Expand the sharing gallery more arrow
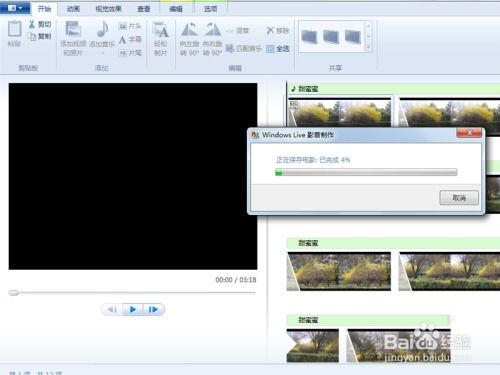The image size is (500, 375). click(x=368, y=48)
